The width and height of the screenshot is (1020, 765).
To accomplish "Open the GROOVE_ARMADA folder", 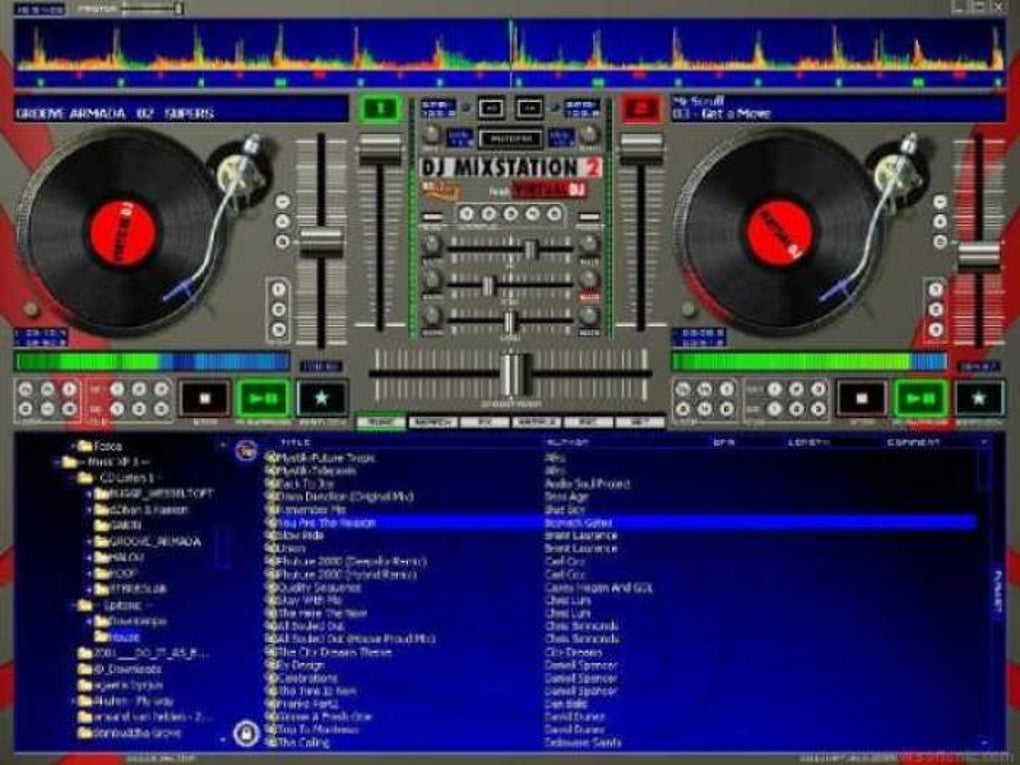I will click(x=155, y=541).
